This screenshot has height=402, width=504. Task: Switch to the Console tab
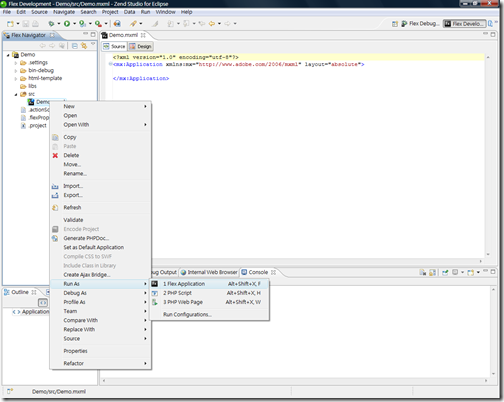click(258, 272)
